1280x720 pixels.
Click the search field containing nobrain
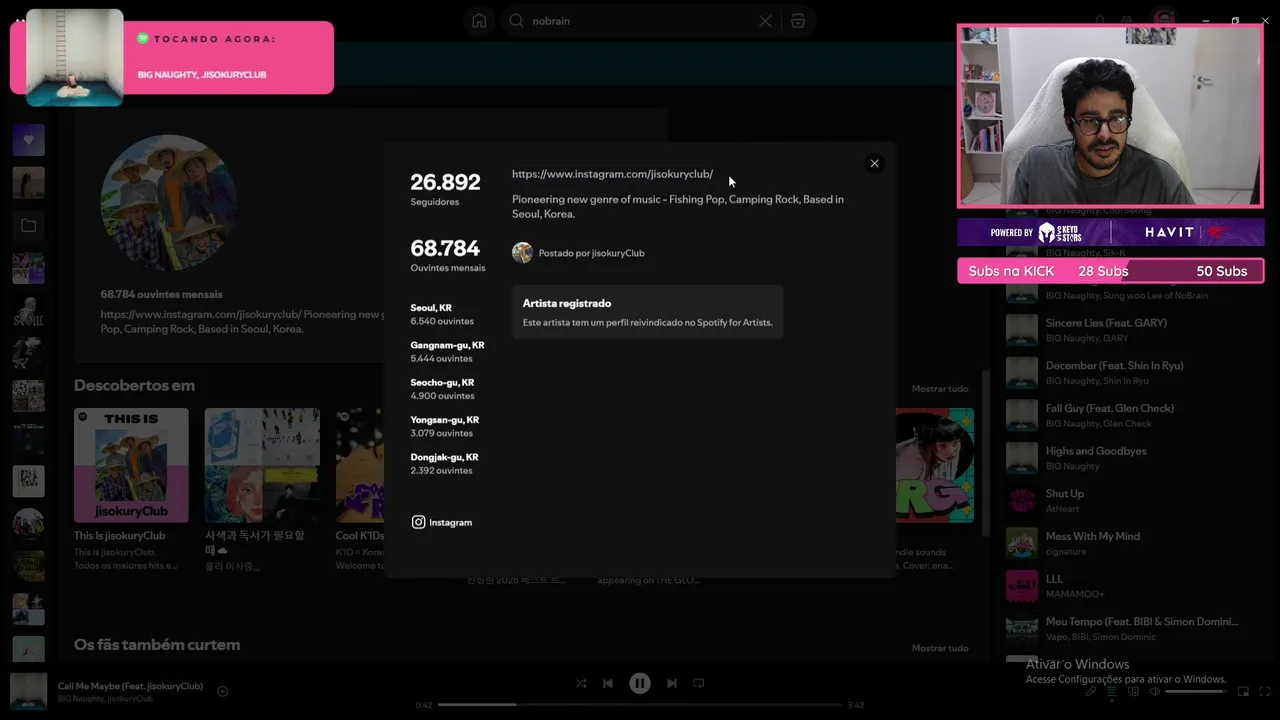(x=641, y=21)
